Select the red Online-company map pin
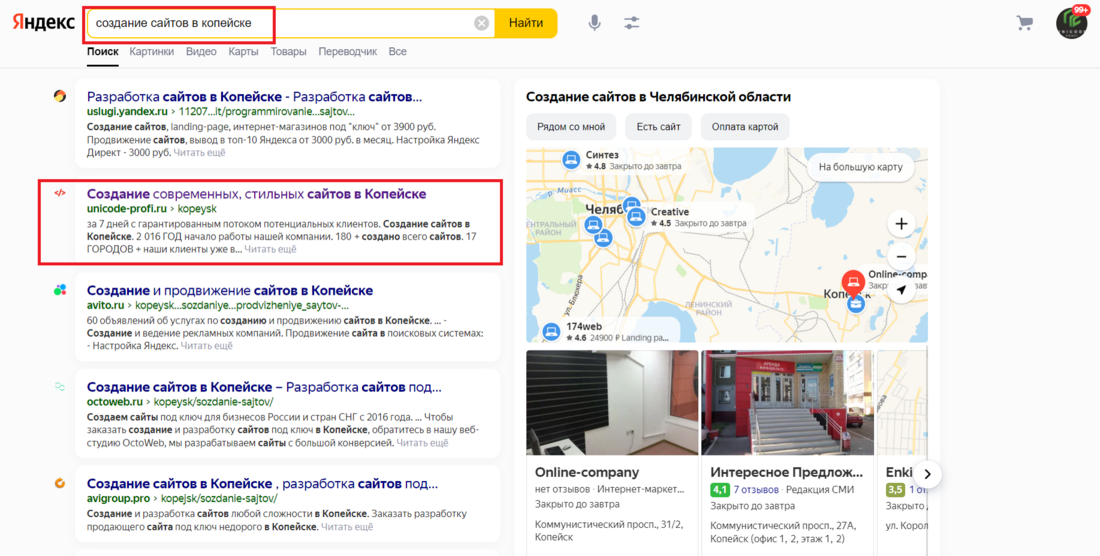This screenshot has width=1100, height=556. click(853, 284)
